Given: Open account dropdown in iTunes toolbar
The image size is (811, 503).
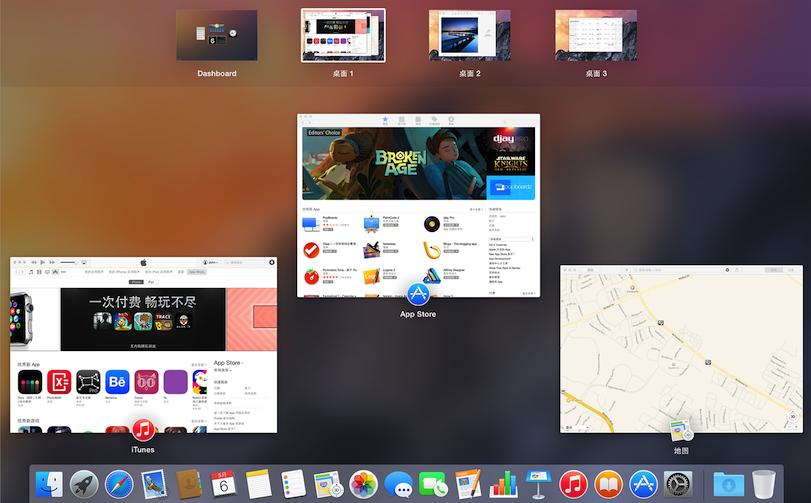Looking at the screenshot, I should pyautogui.click(x=210, y=263).
